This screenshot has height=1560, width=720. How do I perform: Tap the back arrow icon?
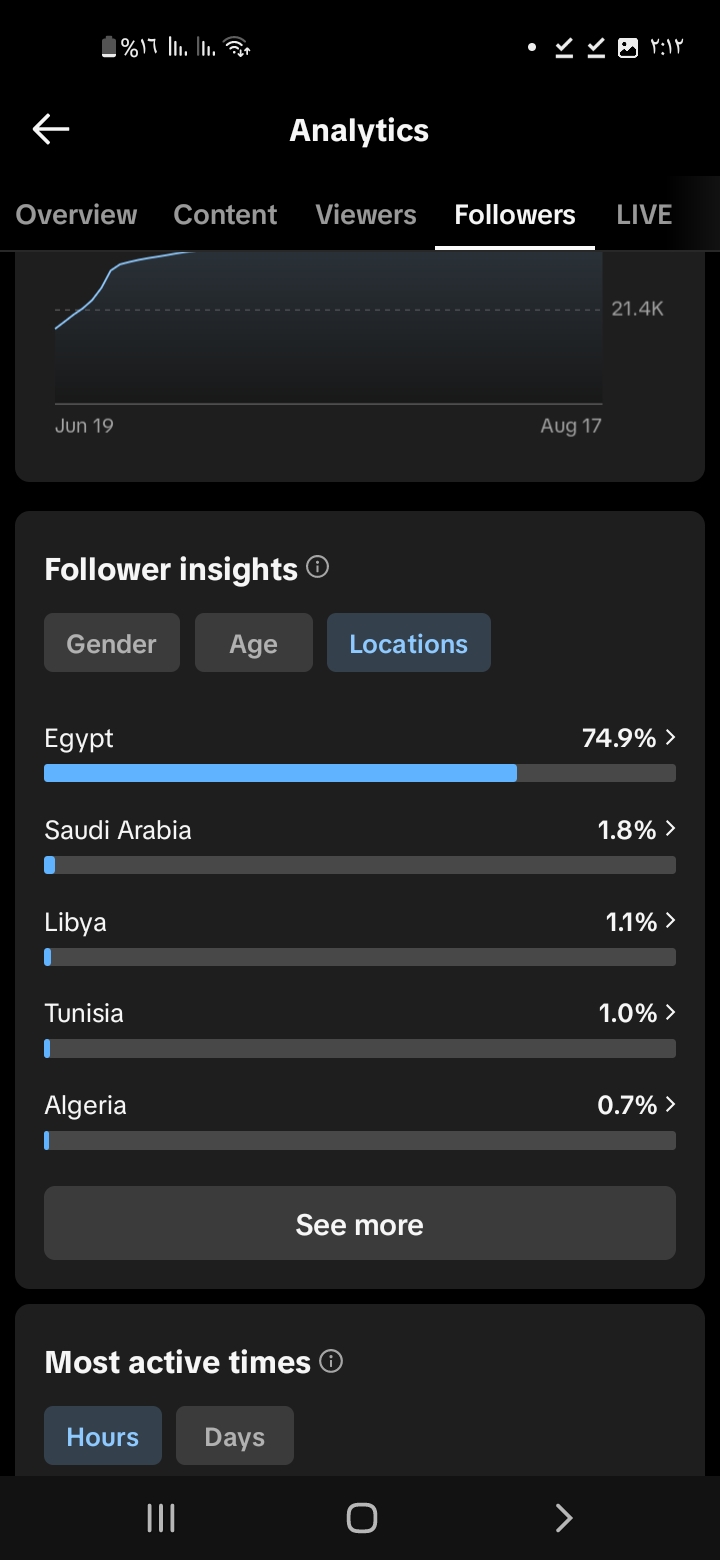[51, 129]
